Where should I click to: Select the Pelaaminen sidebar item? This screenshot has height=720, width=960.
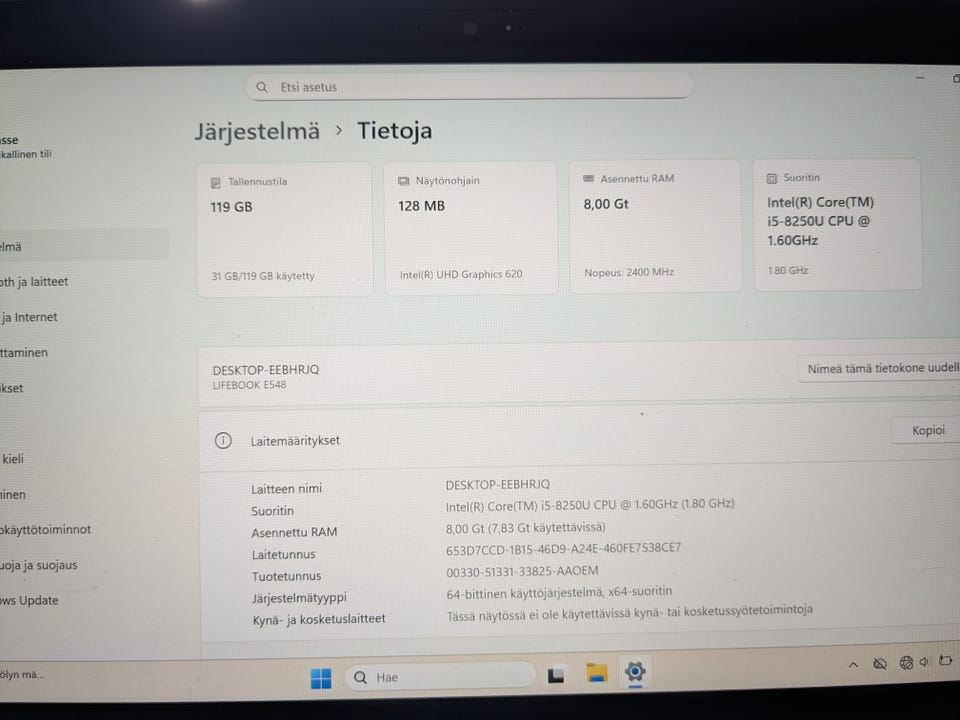(x=13, y=495)
